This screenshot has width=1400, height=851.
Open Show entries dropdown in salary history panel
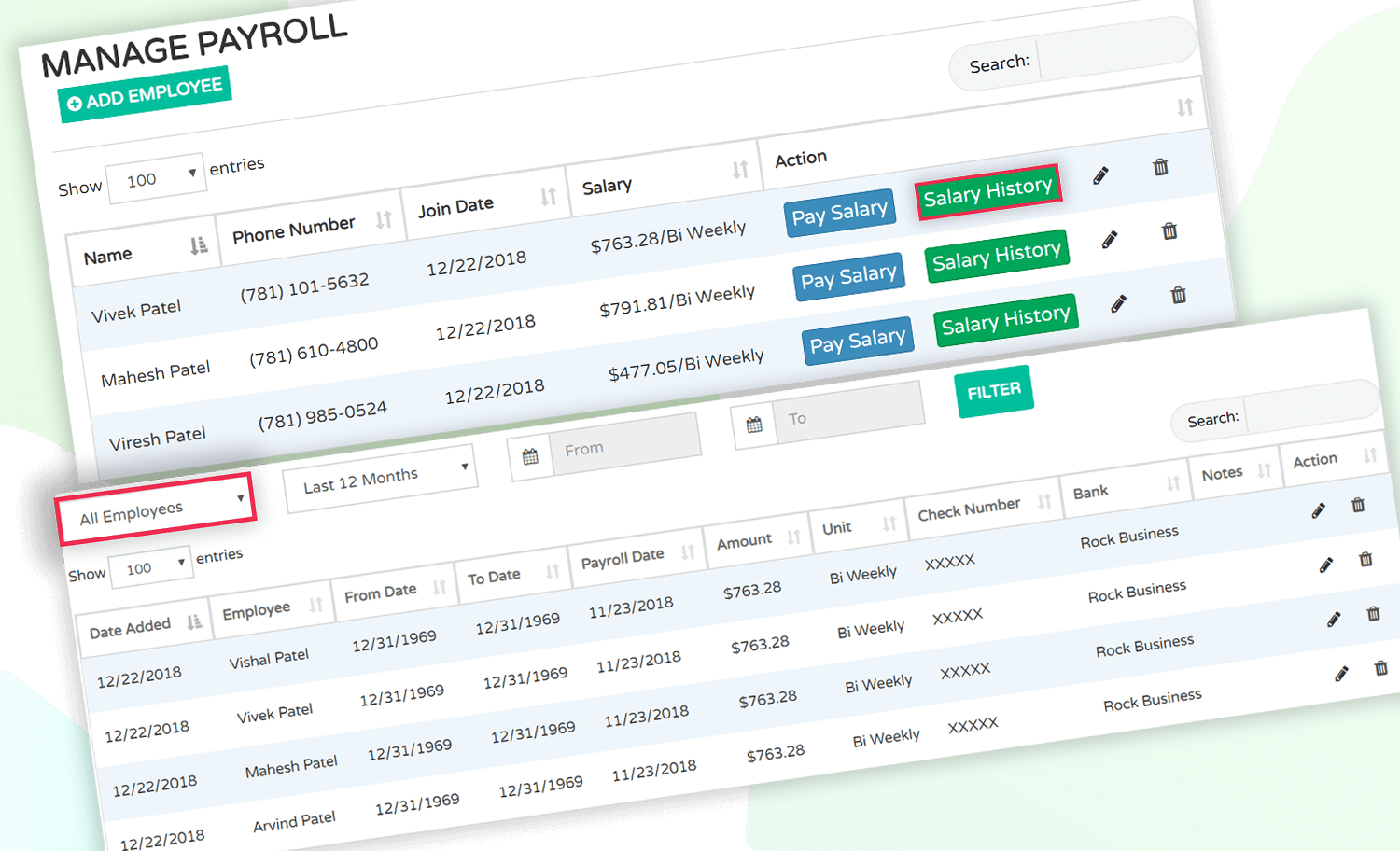click(x=150, y=567)
